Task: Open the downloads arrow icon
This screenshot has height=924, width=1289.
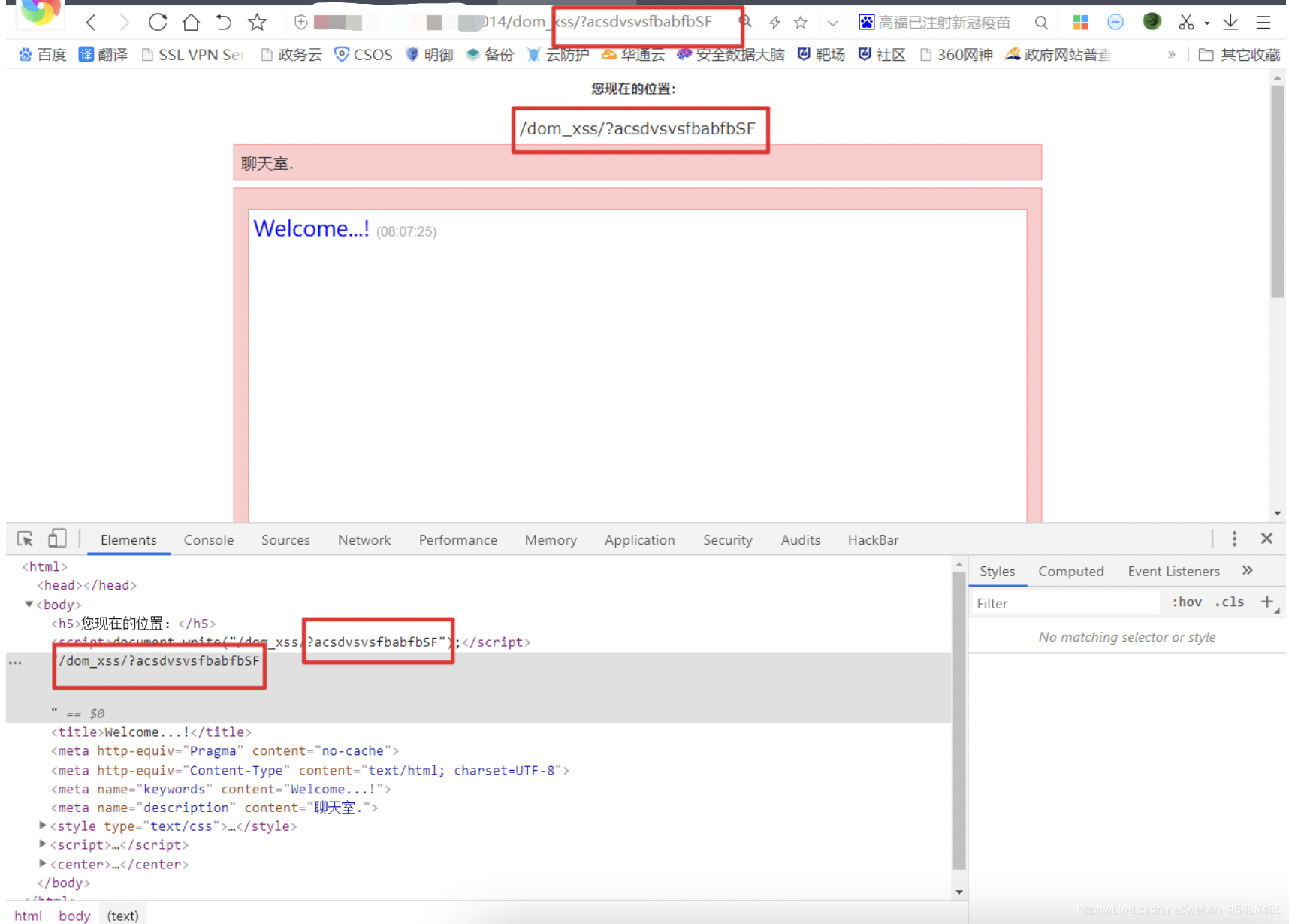Action: coord(1230,23)
